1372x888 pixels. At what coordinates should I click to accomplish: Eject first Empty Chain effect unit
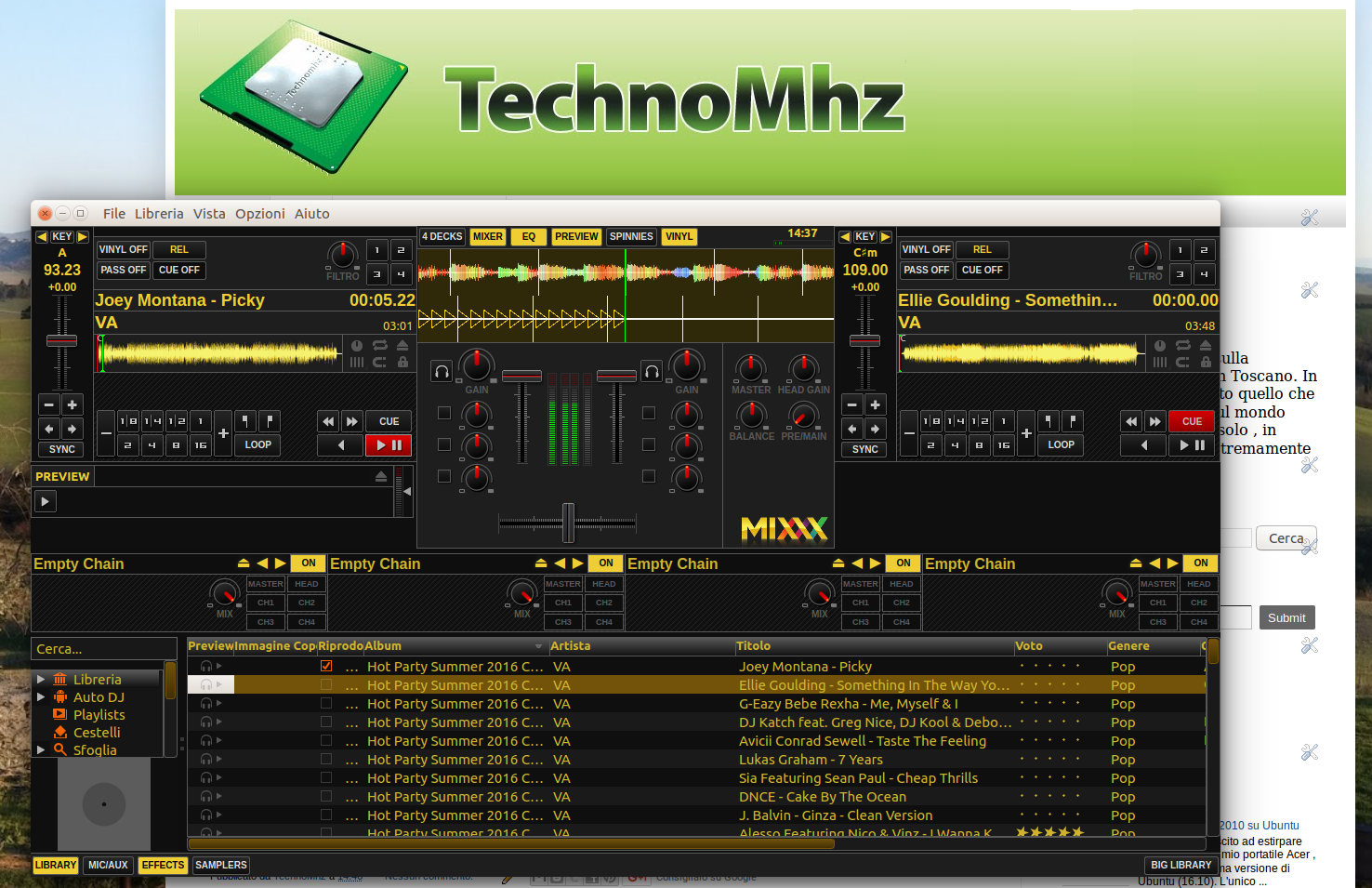244,563
